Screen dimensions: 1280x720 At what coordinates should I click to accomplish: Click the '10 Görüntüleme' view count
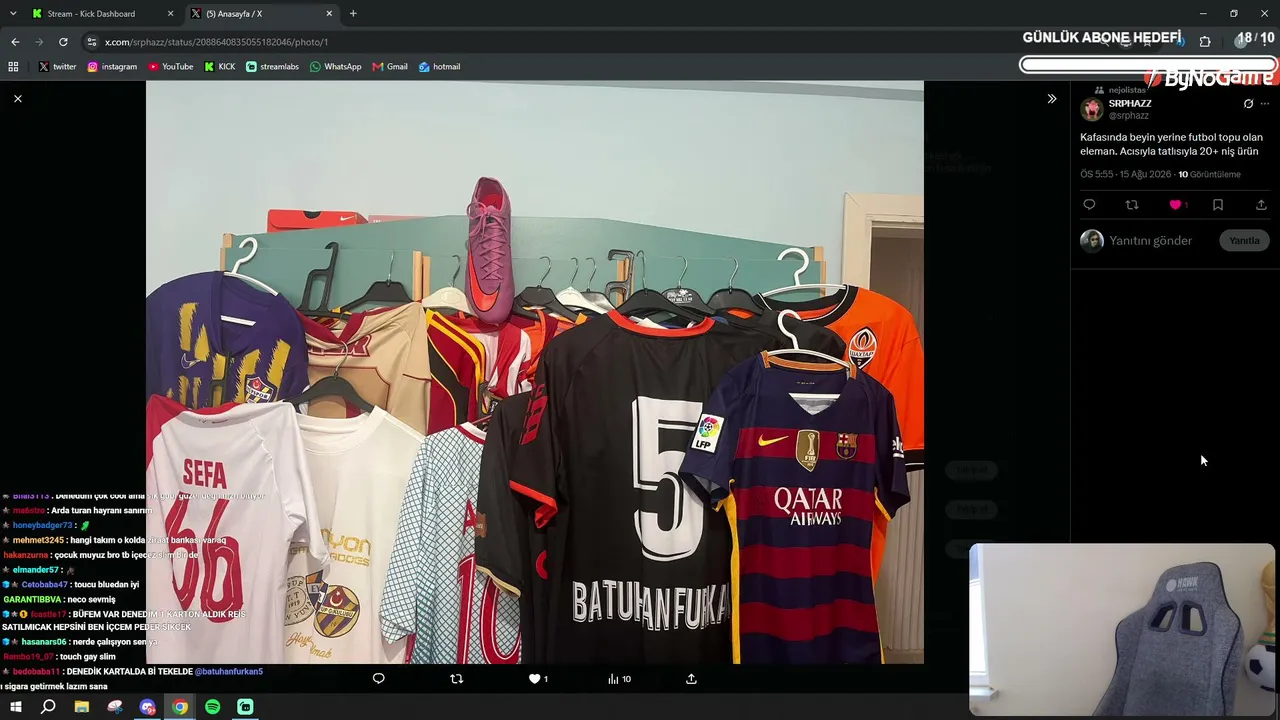tap(1209, 174)
